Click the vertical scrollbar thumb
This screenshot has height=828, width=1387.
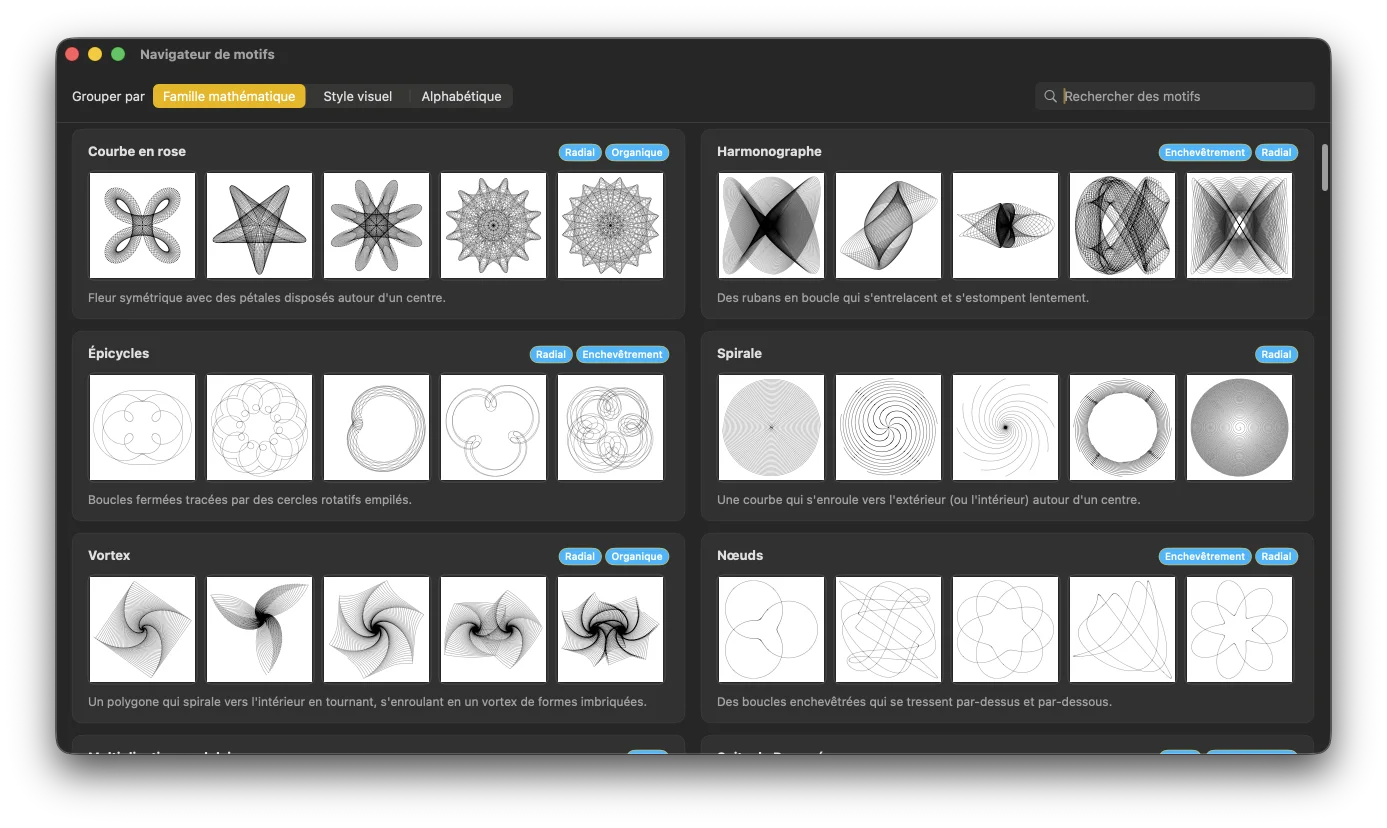[1325, 167]
